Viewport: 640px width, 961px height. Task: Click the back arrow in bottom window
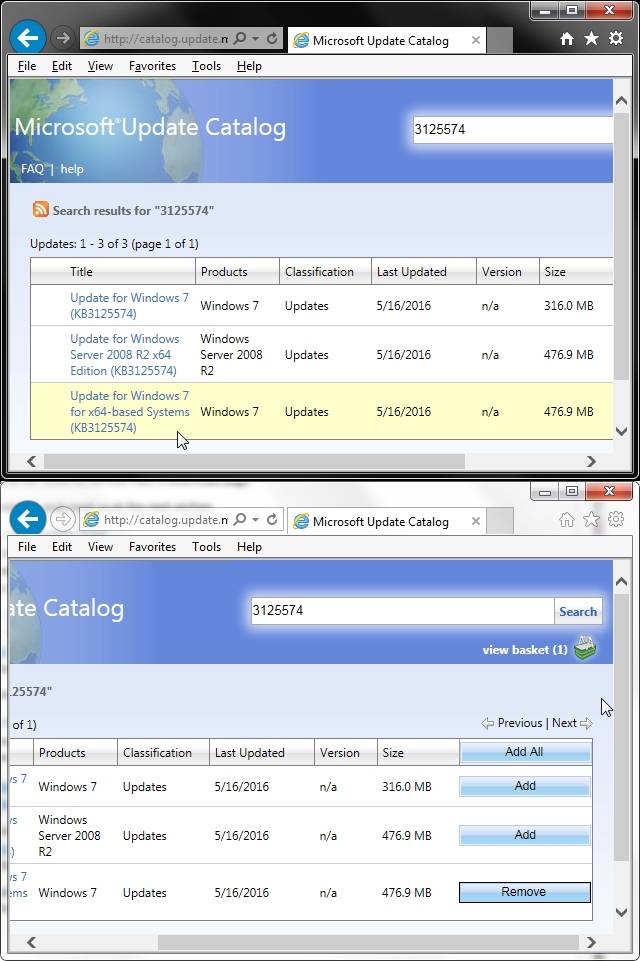coord(28,519)
